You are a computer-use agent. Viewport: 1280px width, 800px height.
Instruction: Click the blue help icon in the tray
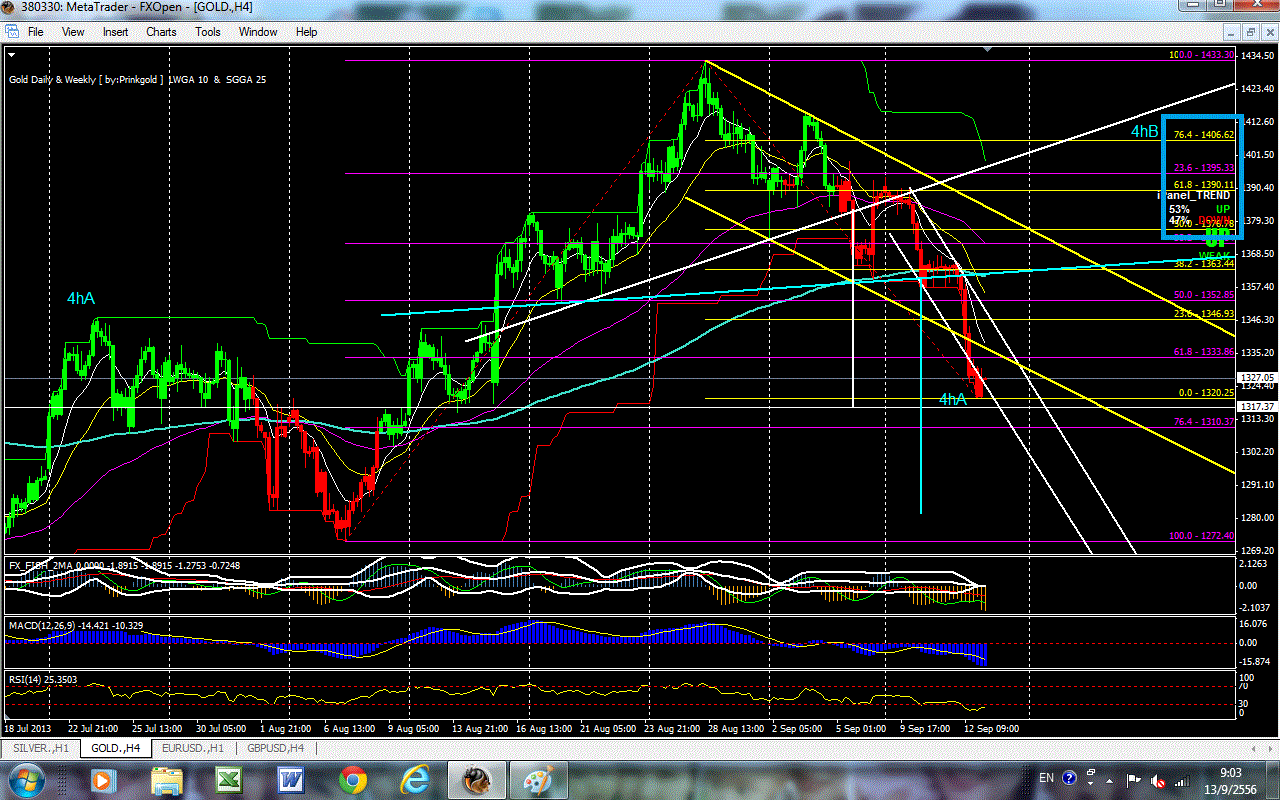coord(1071,778)
